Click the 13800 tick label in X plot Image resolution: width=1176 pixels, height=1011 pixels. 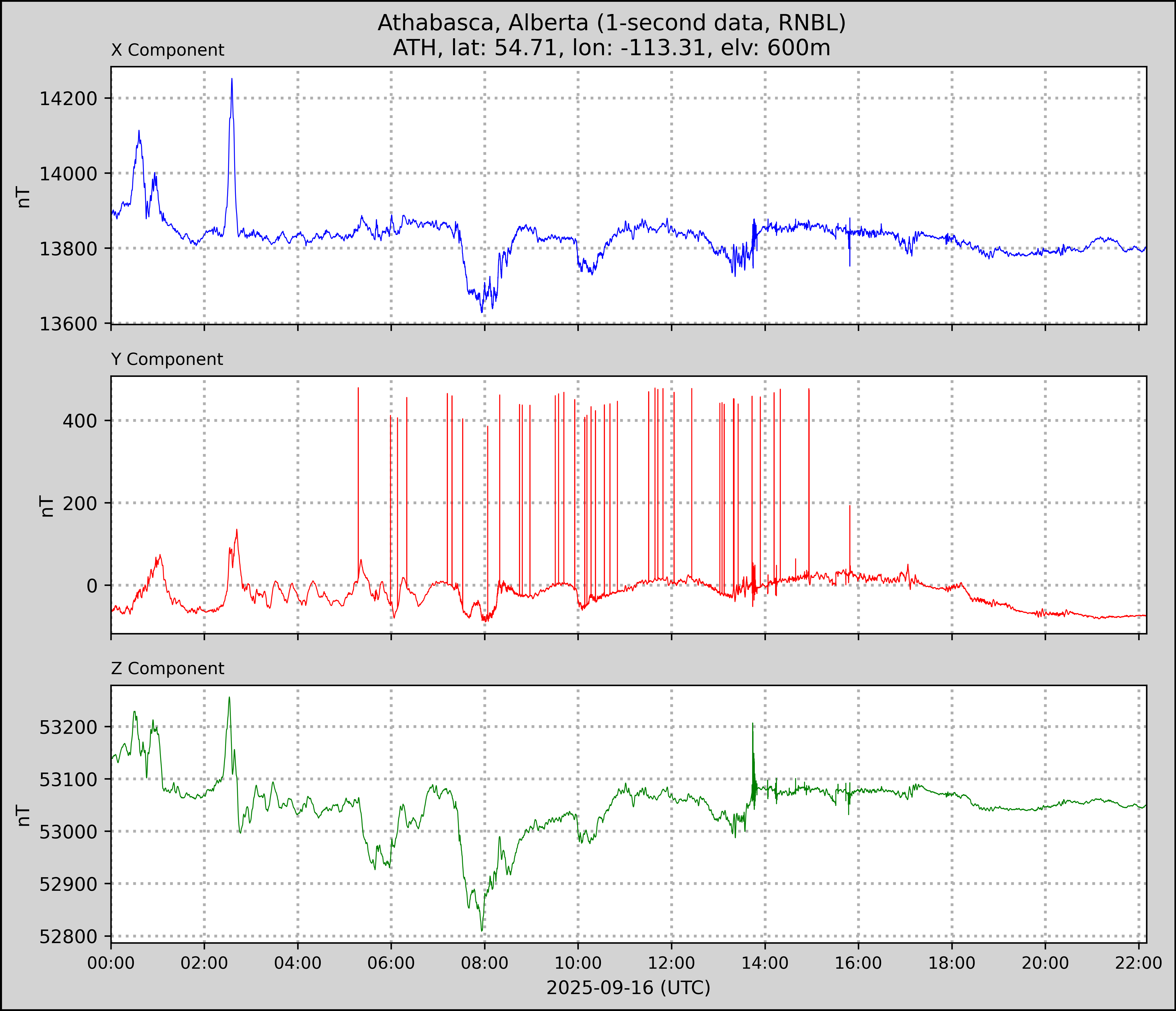(x=68, y=248)
